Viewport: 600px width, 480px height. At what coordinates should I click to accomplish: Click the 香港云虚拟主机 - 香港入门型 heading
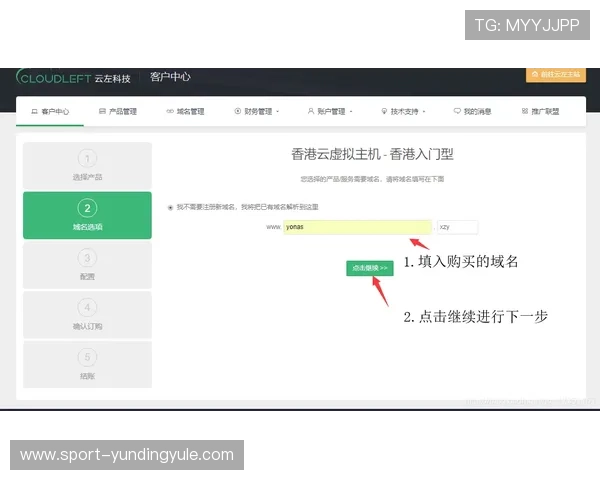[x=372, y=154]
